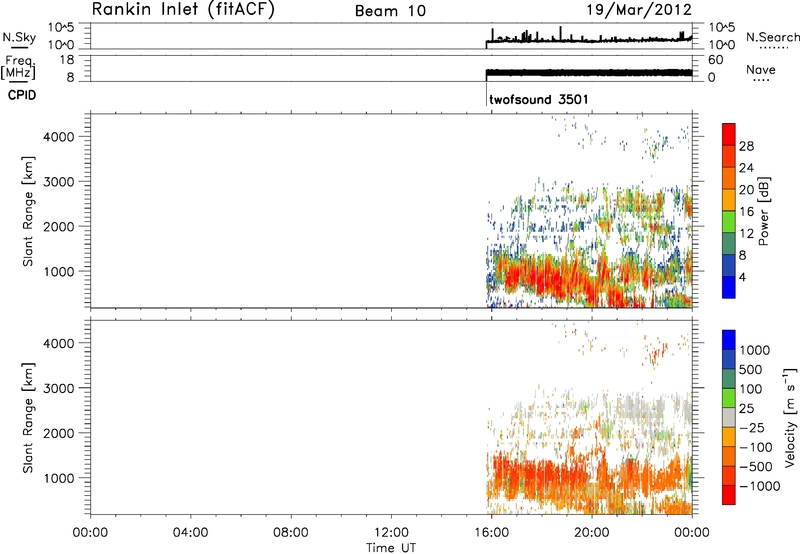Click the '1000' positive Velocity colorbar value
The height and width of the screenshot is (554, 800).
[754, 350]
